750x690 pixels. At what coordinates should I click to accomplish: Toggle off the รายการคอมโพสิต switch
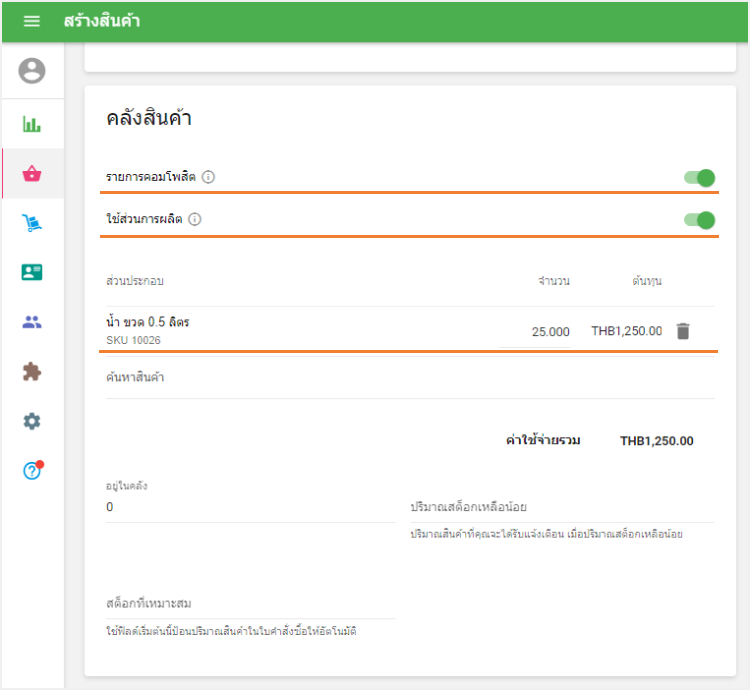699,178
